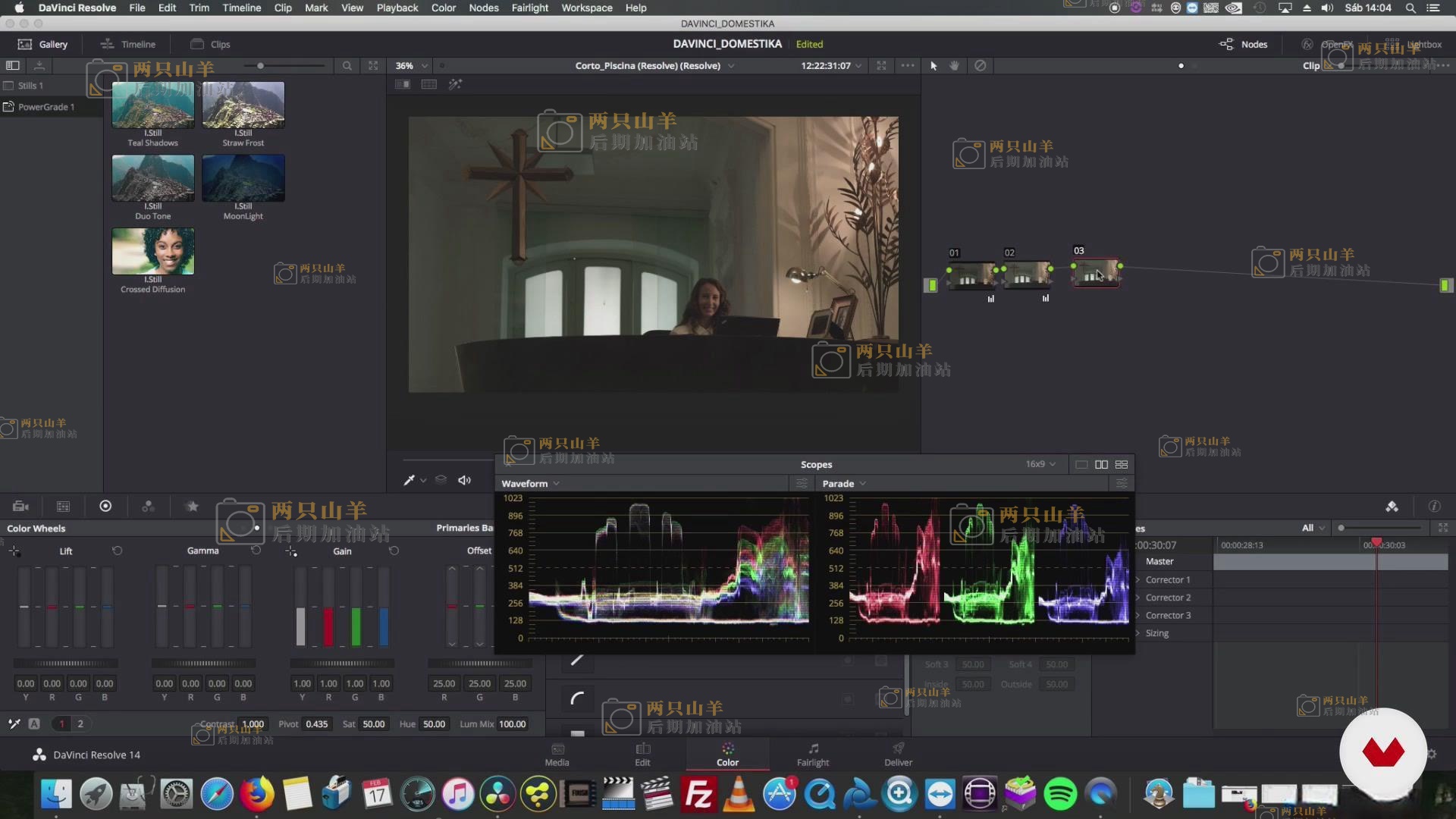This screenshot has height=819, width=1456.
Task: Click the bypass grades circle-slash icon
Action: pyautogui.click(x=980, y=66)
